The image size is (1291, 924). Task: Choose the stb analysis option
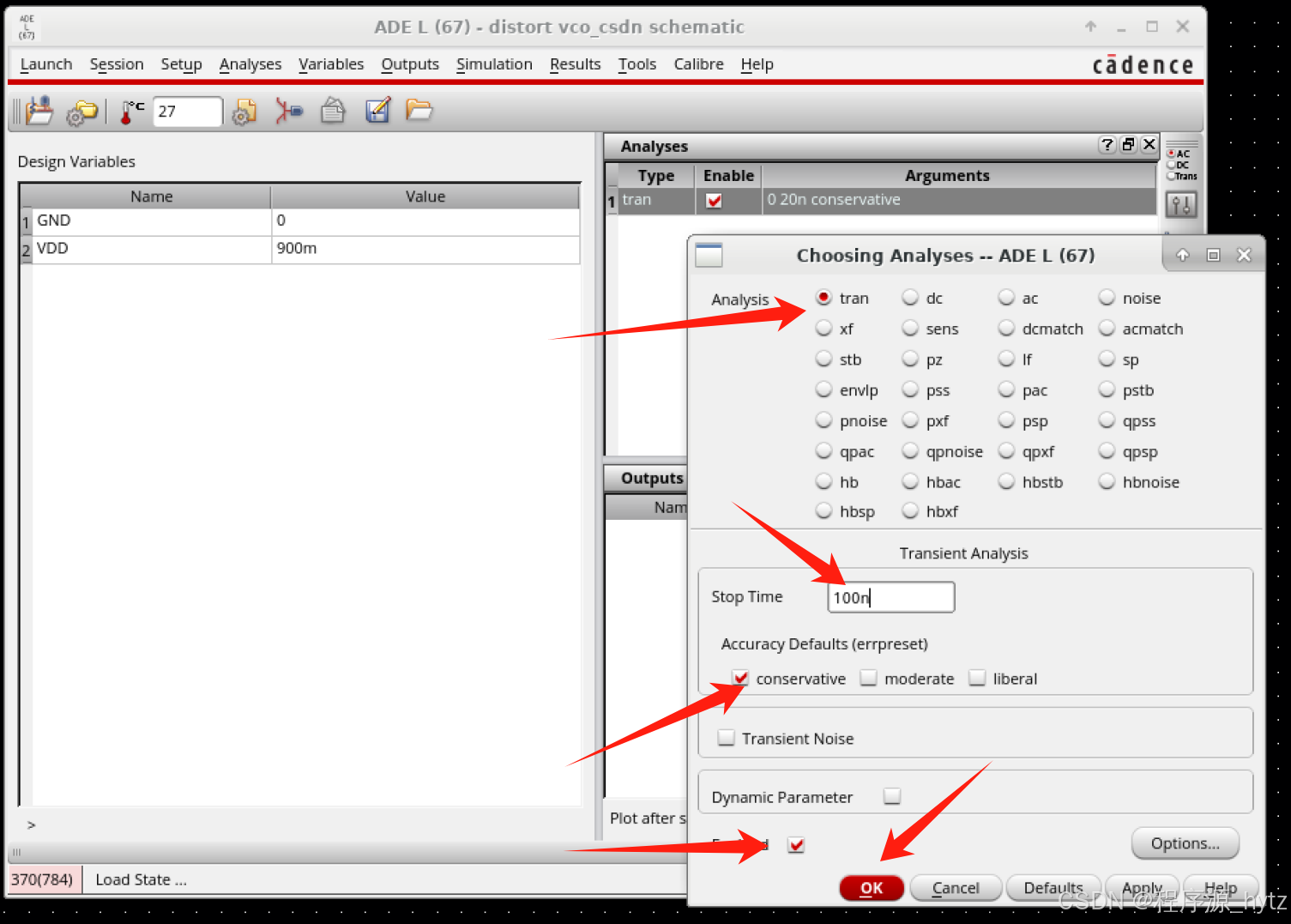pos(824,359)
